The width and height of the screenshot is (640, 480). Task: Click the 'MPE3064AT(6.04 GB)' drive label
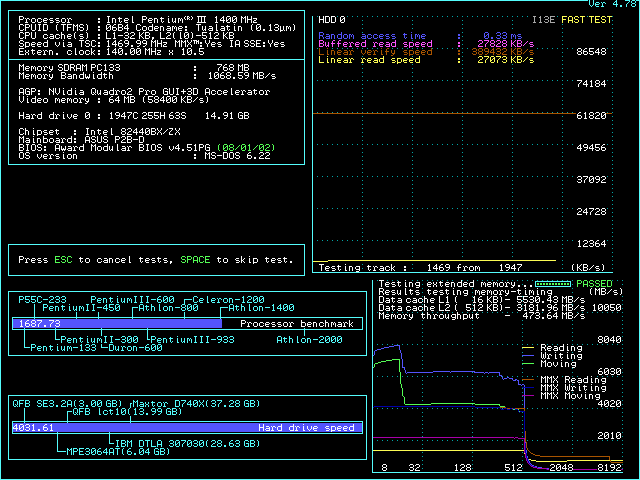pos(118,452)
